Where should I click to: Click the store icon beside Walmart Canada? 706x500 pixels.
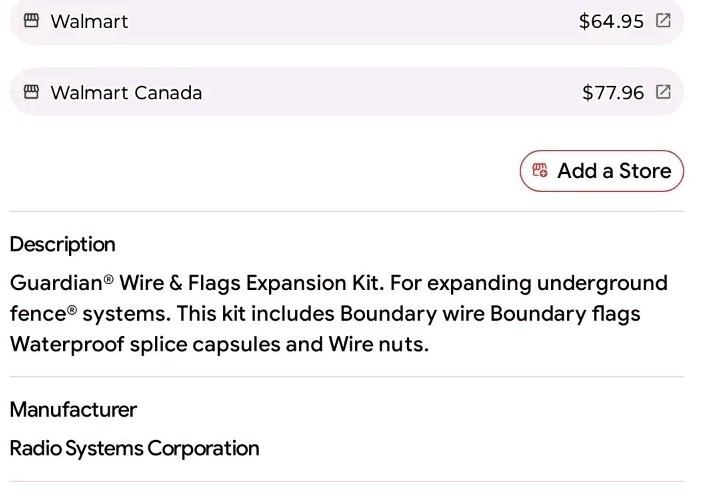[x=31, y=93]
